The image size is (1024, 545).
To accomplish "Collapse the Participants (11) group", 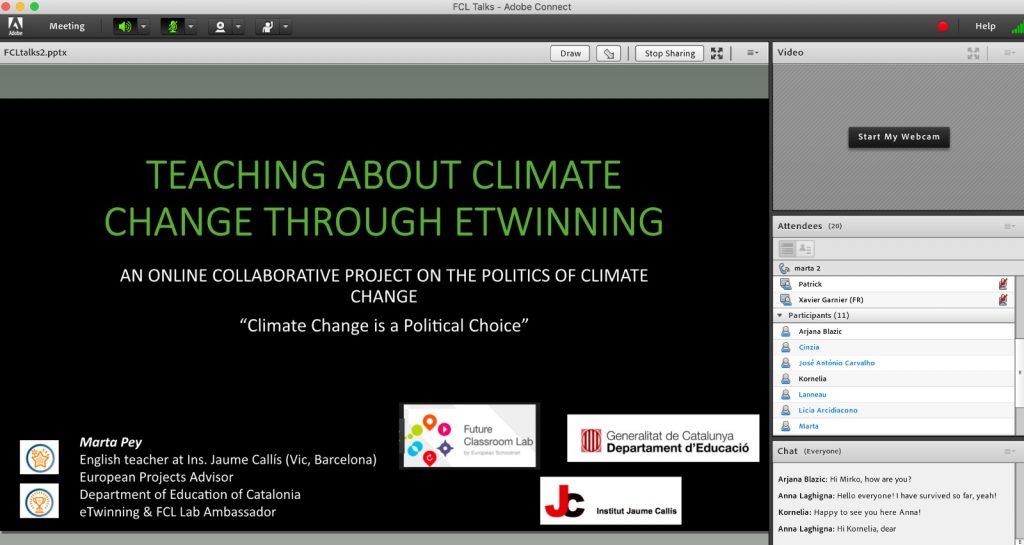I will point(780,315).
